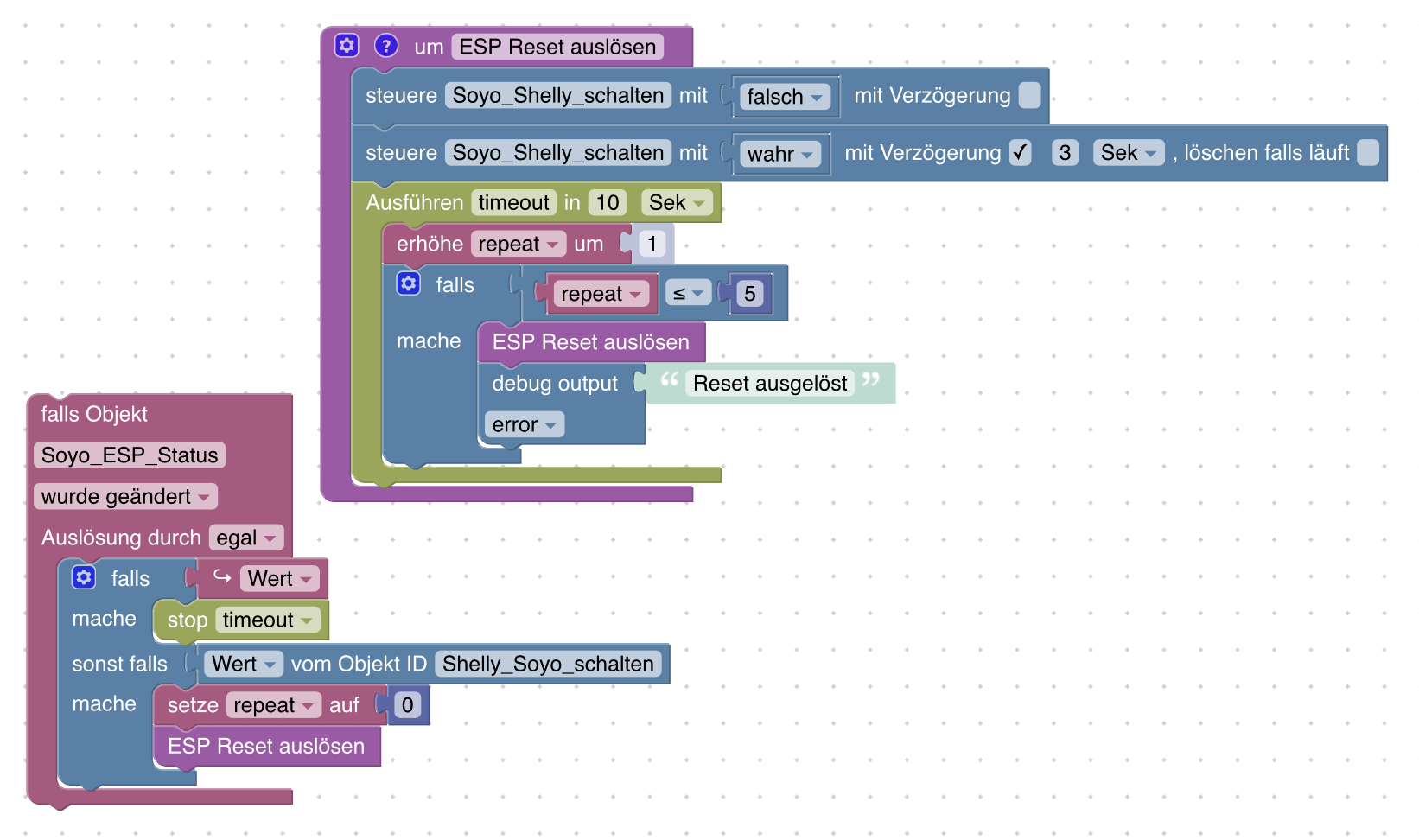Select object ID in 'wahr' steuere block
The height and width of the screenshot is (840, 1419).
click(558, 153)
